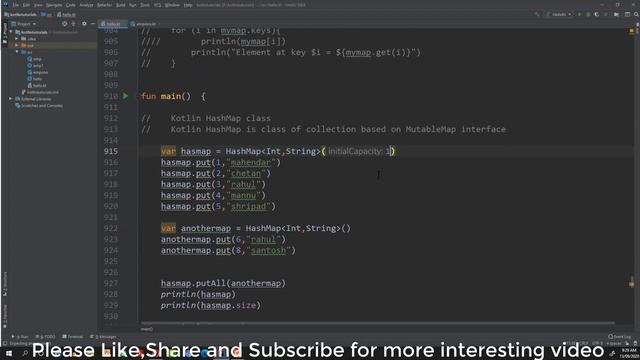Select kotlintutorials.iml file in tree

(40, 92)
